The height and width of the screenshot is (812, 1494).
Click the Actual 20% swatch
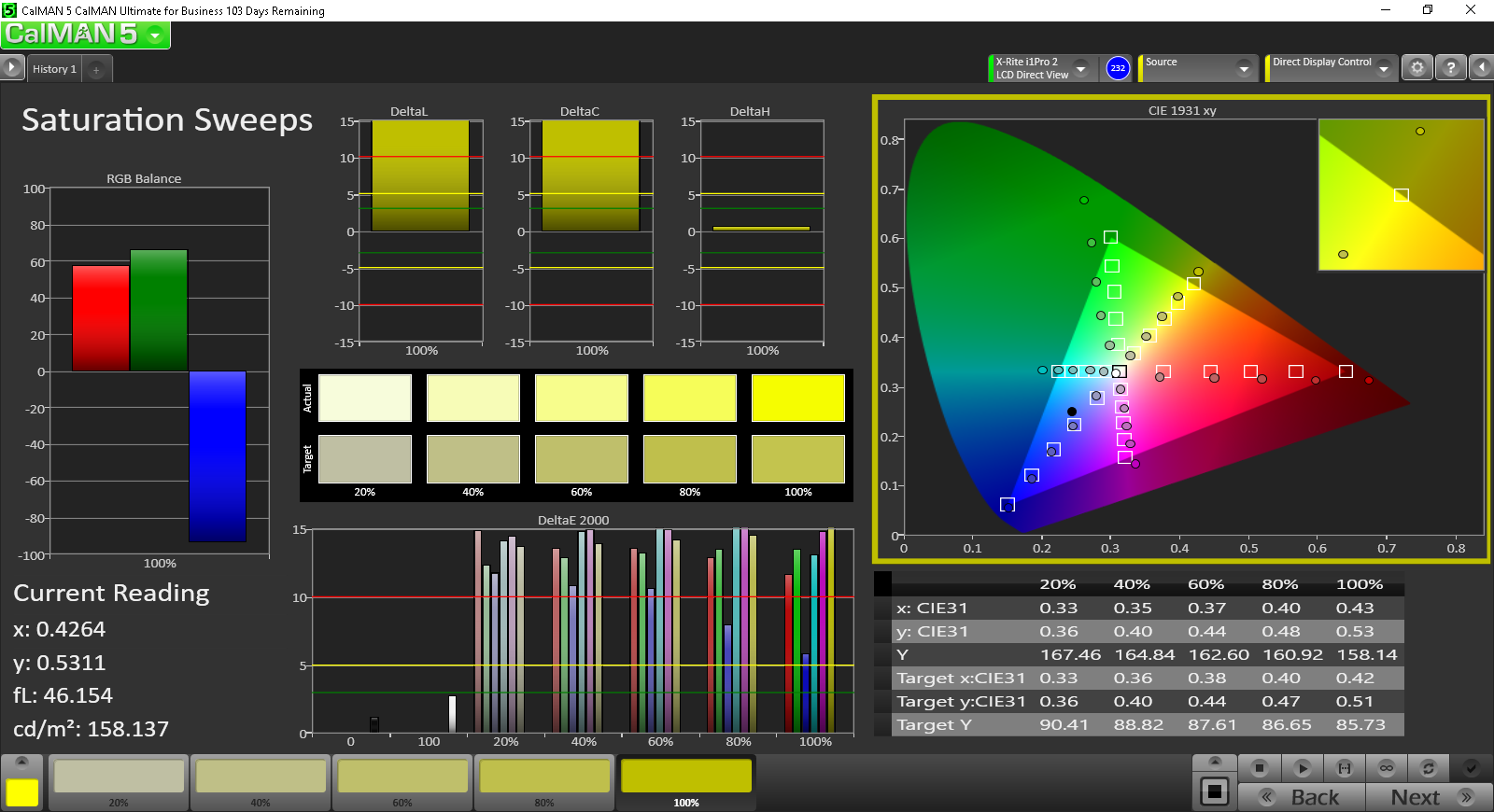[x=365, y=398]
